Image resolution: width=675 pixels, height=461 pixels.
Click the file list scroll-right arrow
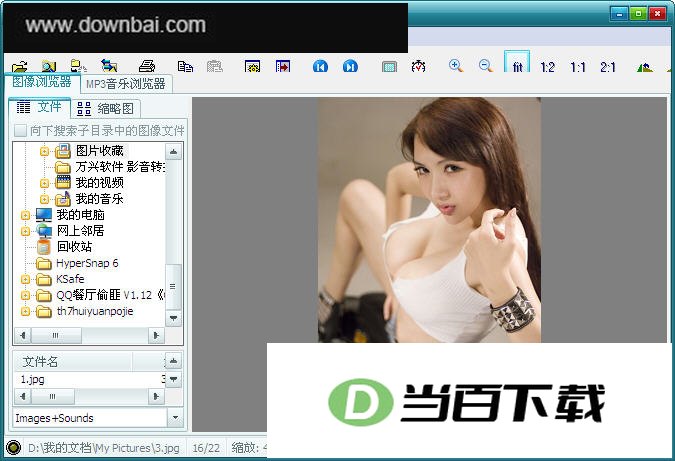coord(157,396)
